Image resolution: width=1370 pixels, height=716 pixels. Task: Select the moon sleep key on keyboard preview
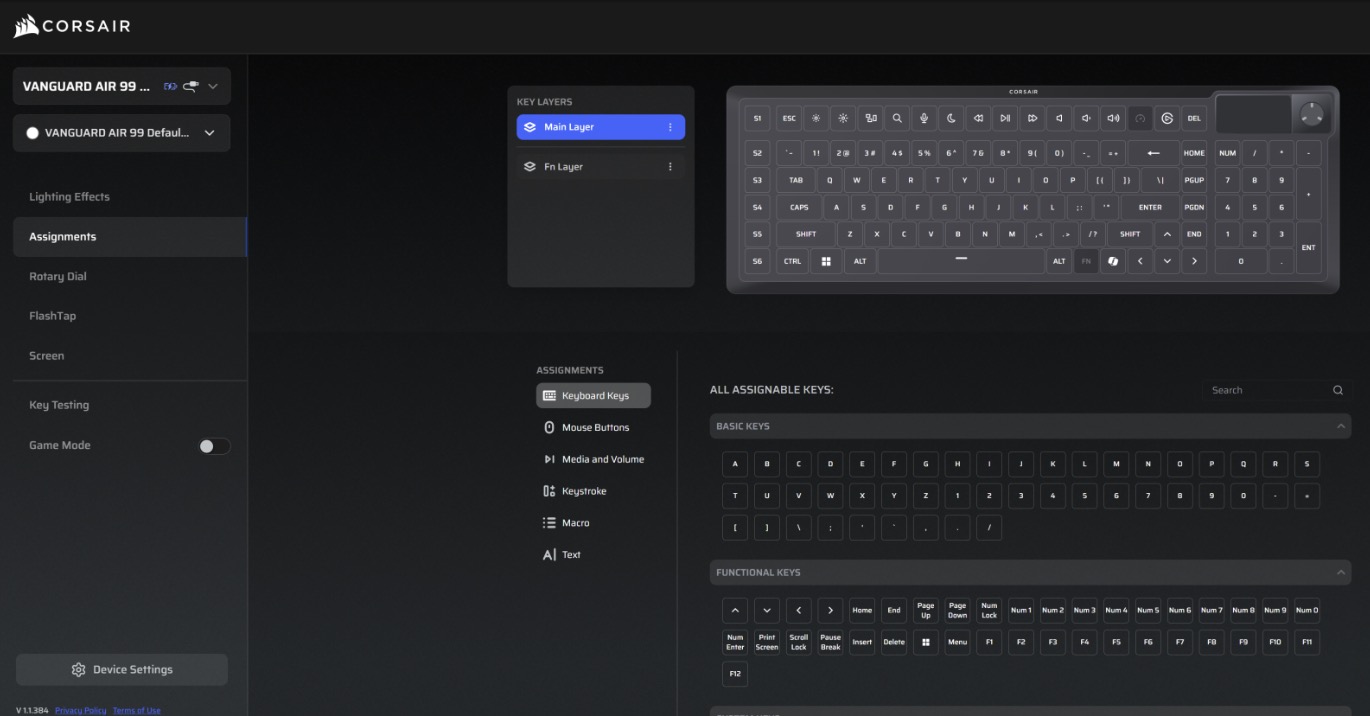coord(951,118)
